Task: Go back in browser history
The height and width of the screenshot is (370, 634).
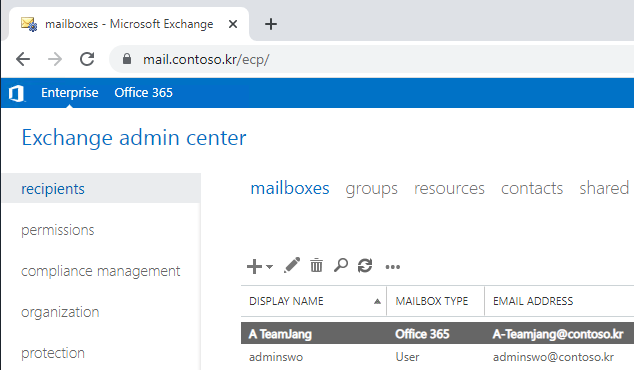Action: pos(23,59)
